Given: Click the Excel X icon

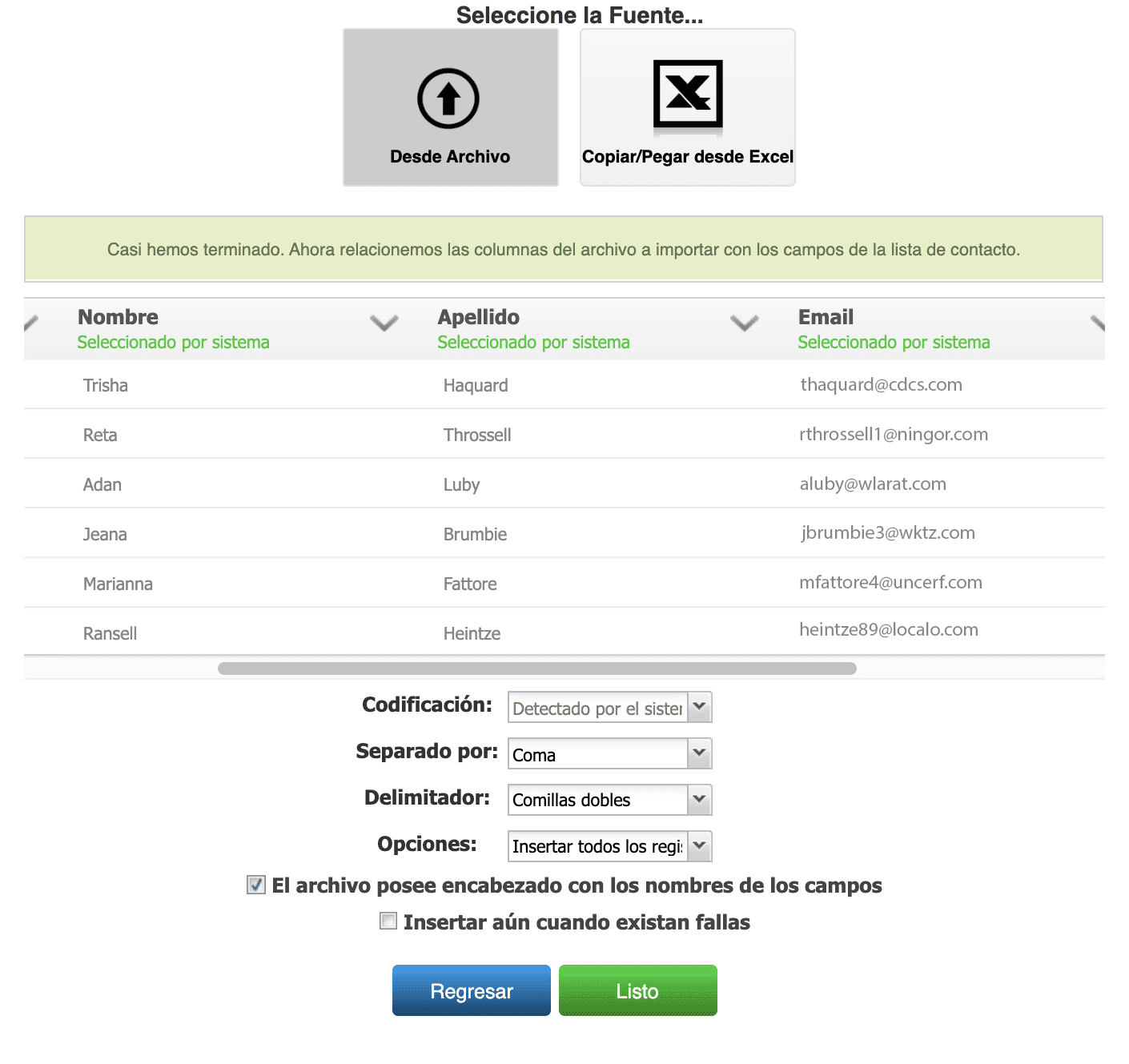Looking at the screenshot, I should point(688,94).
